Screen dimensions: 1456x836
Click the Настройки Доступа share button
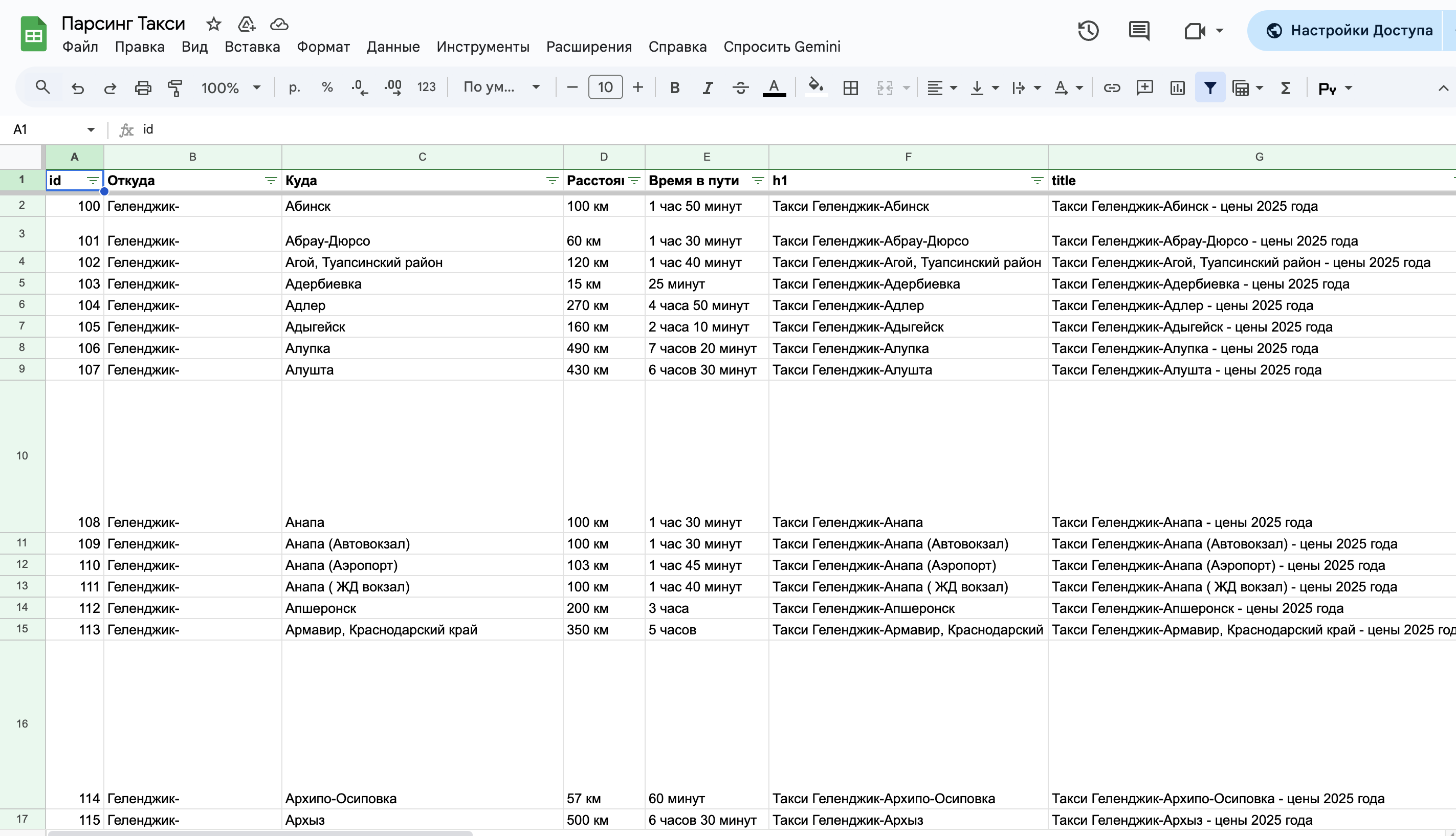[x=1349, y=30]
